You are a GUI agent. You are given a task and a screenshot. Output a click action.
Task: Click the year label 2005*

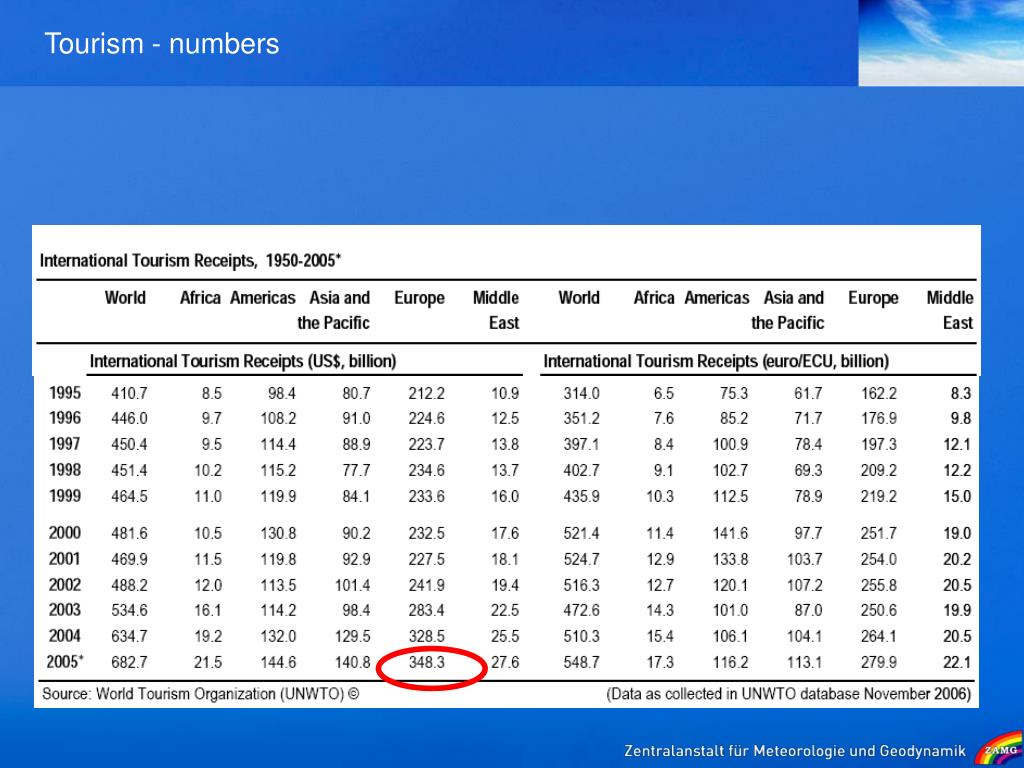coord(65,662)
